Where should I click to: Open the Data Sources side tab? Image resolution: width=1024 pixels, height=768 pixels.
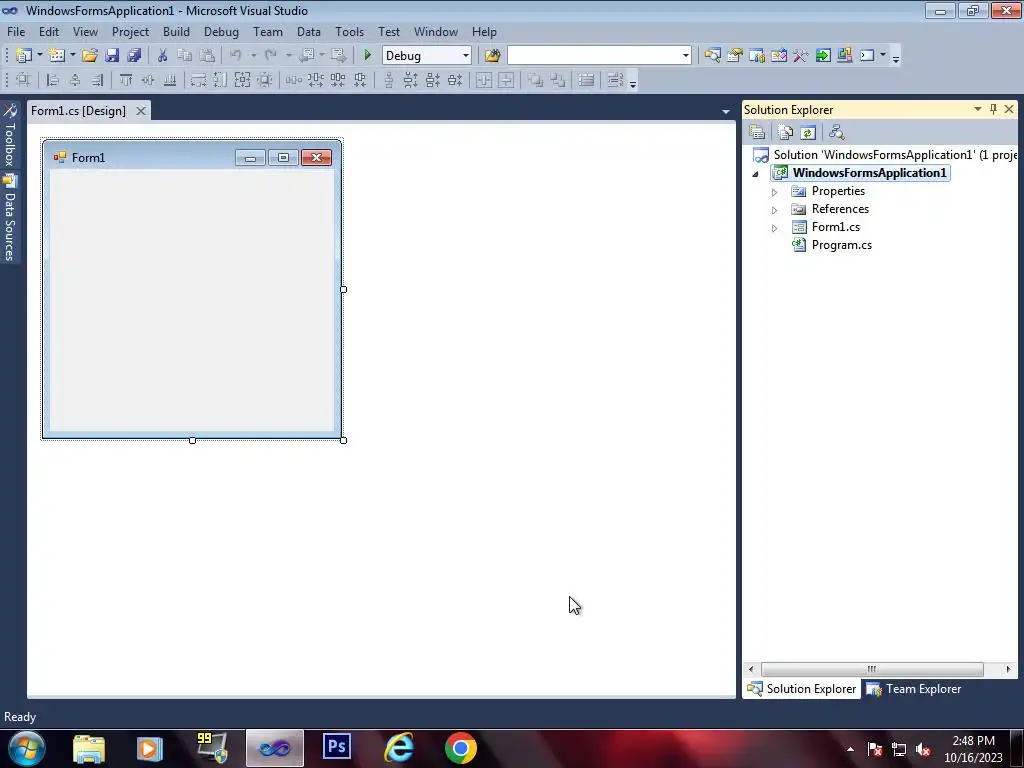tap(10, 218)
